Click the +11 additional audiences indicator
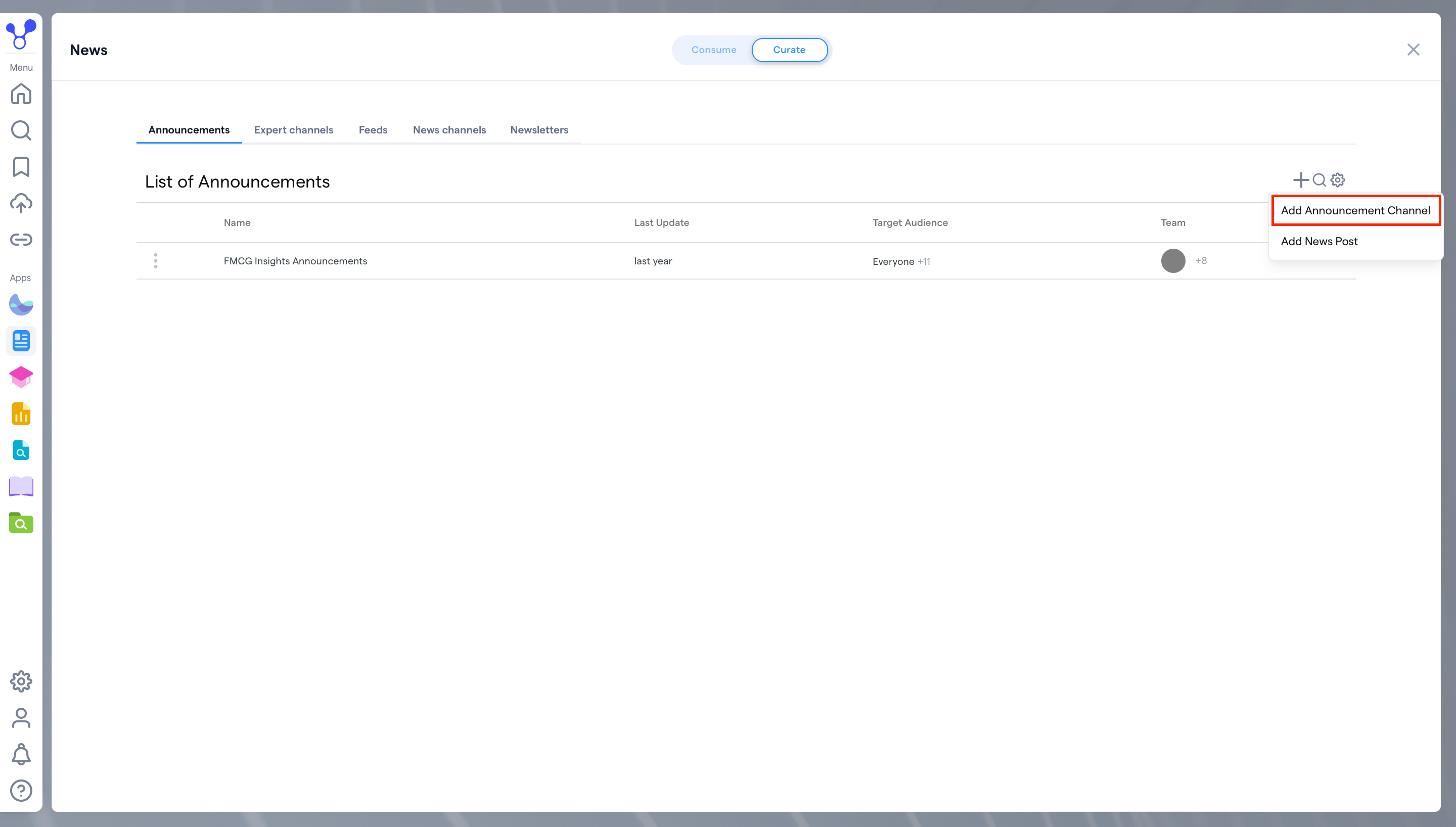Image resolution: width=1456 pixels, height=827 pixels. 924,262
